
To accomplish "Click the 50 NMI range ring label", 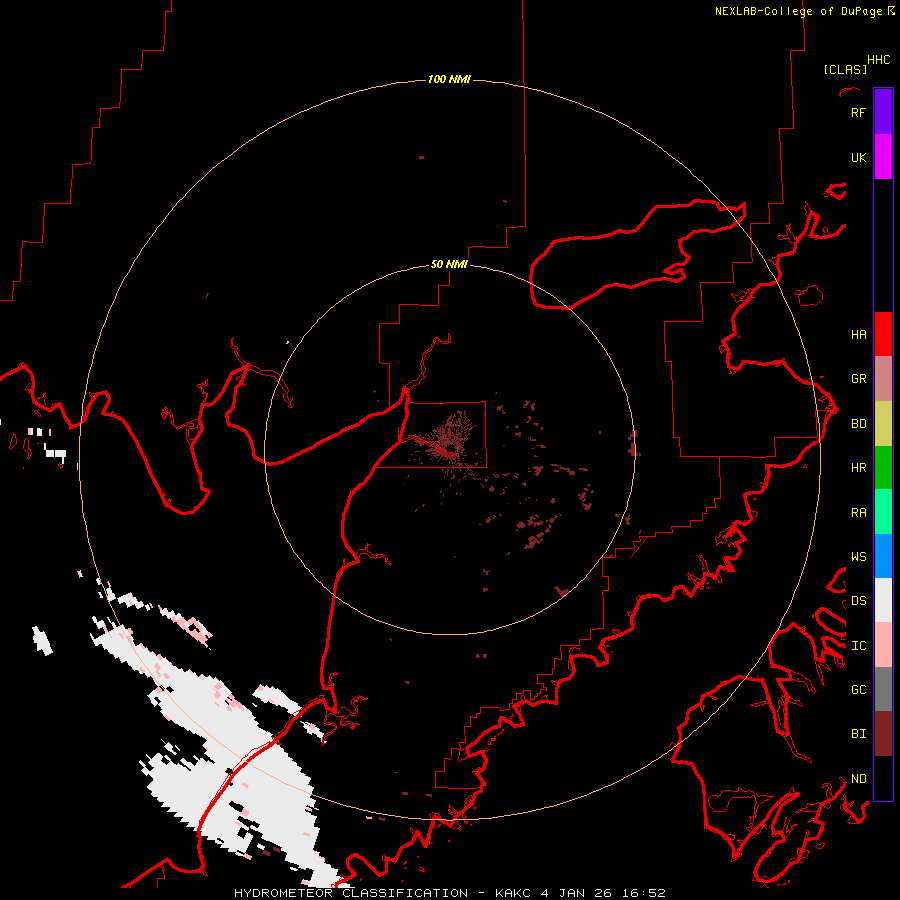I will point(449,264).
